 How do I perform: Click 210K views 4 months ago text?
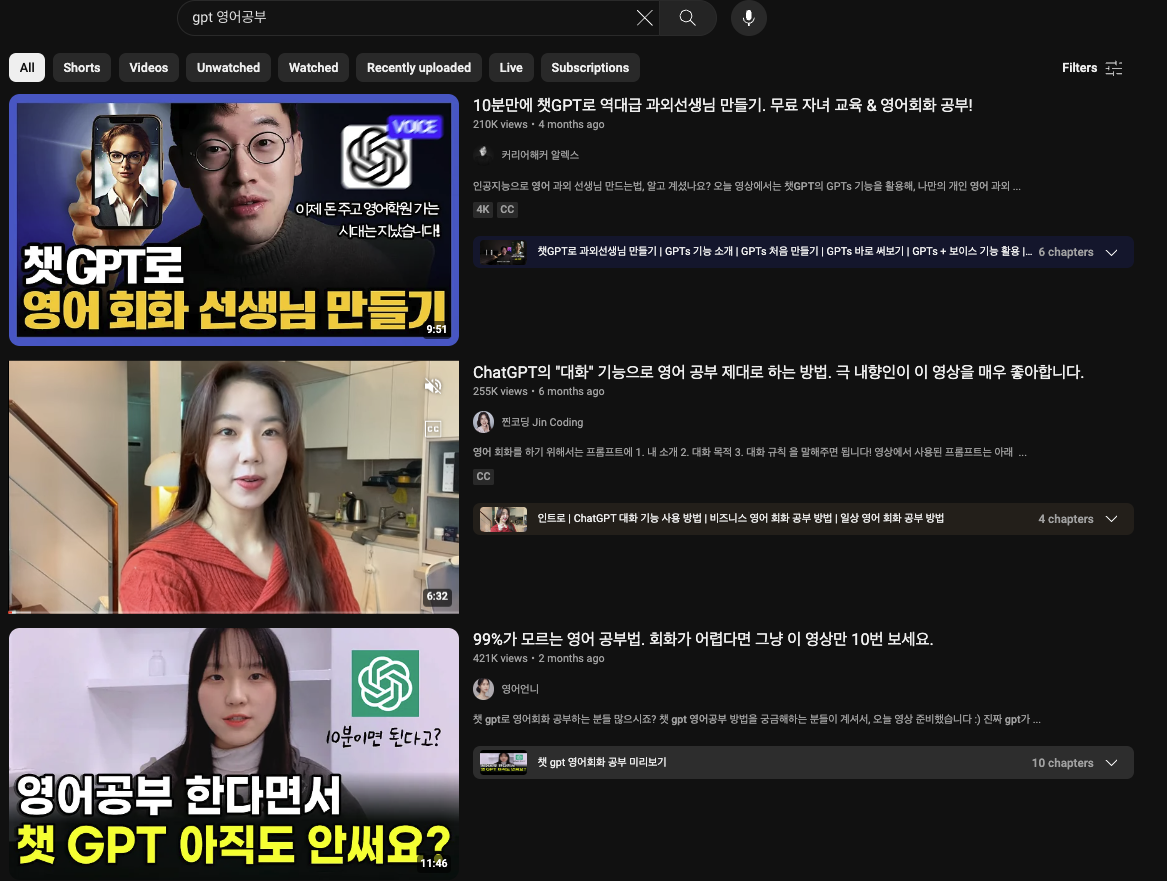(538, 124)
